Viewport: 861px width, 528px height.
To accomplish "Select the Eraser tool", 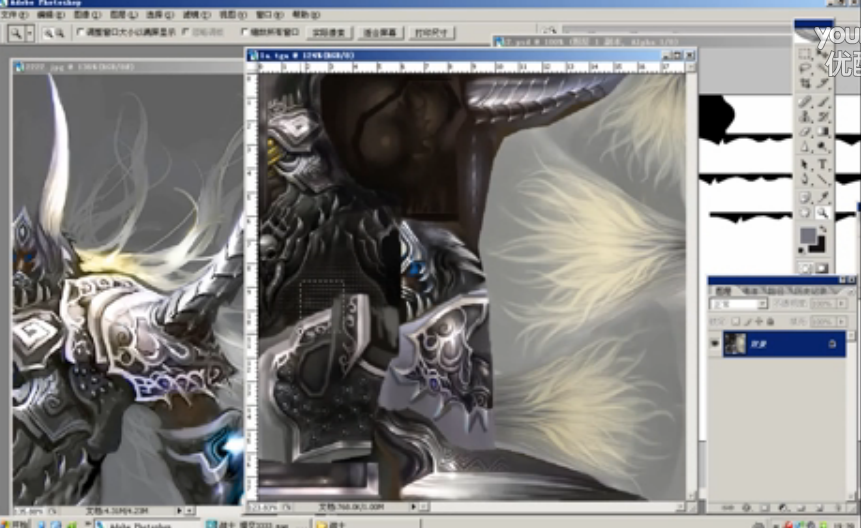I will tap(805, 132).
